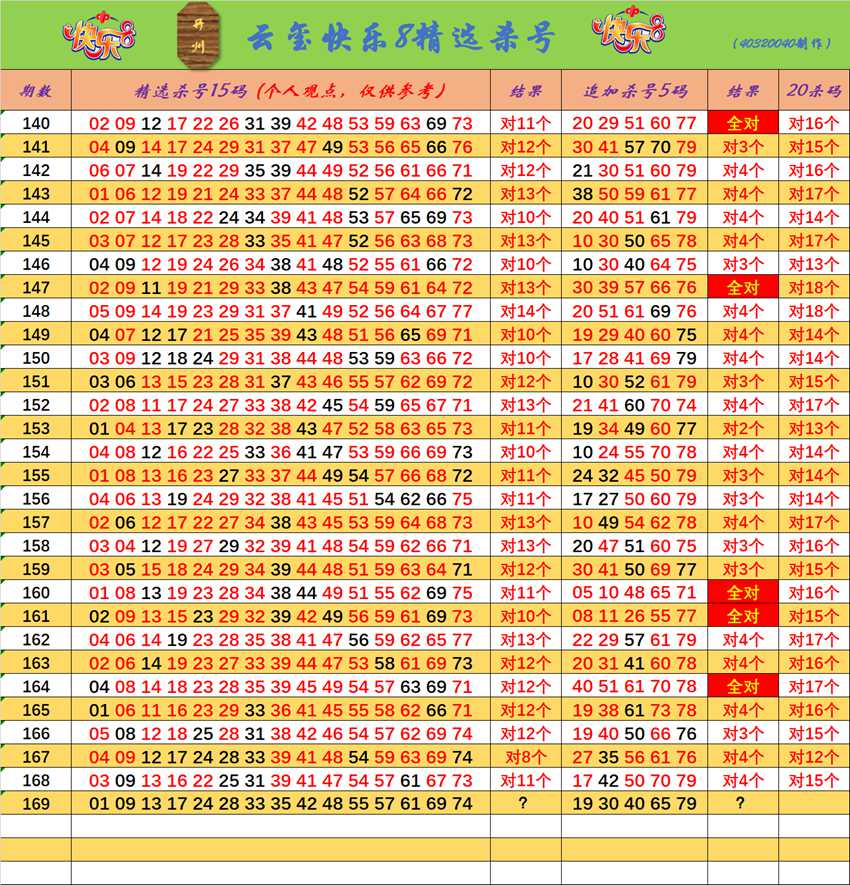Click the period 143 cell
Image resolution: width=850 pixels, height=885 pixels.
(x=36, y=194)
